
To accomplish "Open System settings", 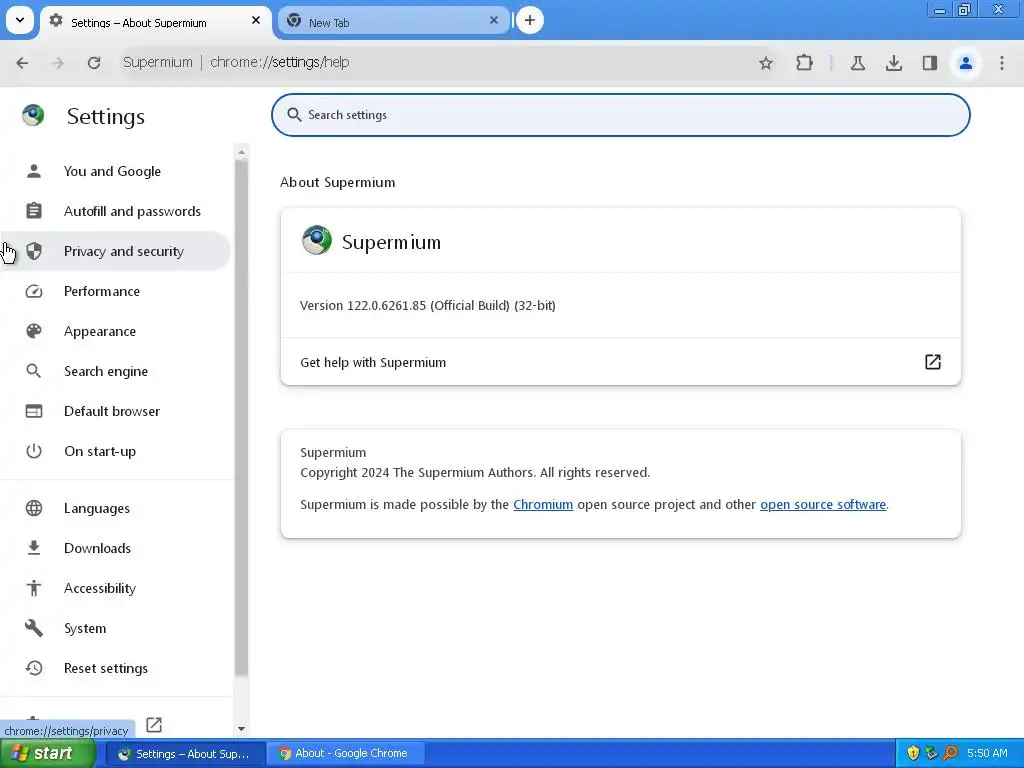I will (x=115, y=628).
